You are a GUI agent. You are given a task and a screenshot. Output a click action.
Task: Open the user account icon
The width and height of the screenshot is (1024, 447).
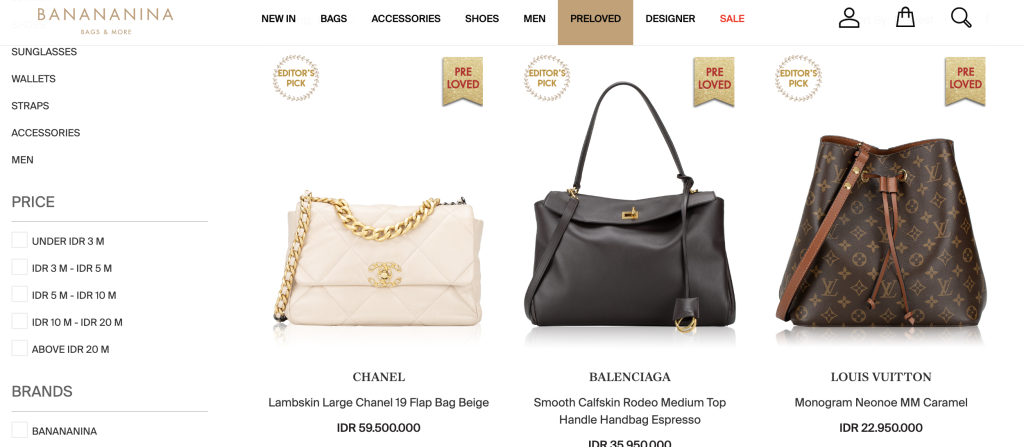point(848,18)
